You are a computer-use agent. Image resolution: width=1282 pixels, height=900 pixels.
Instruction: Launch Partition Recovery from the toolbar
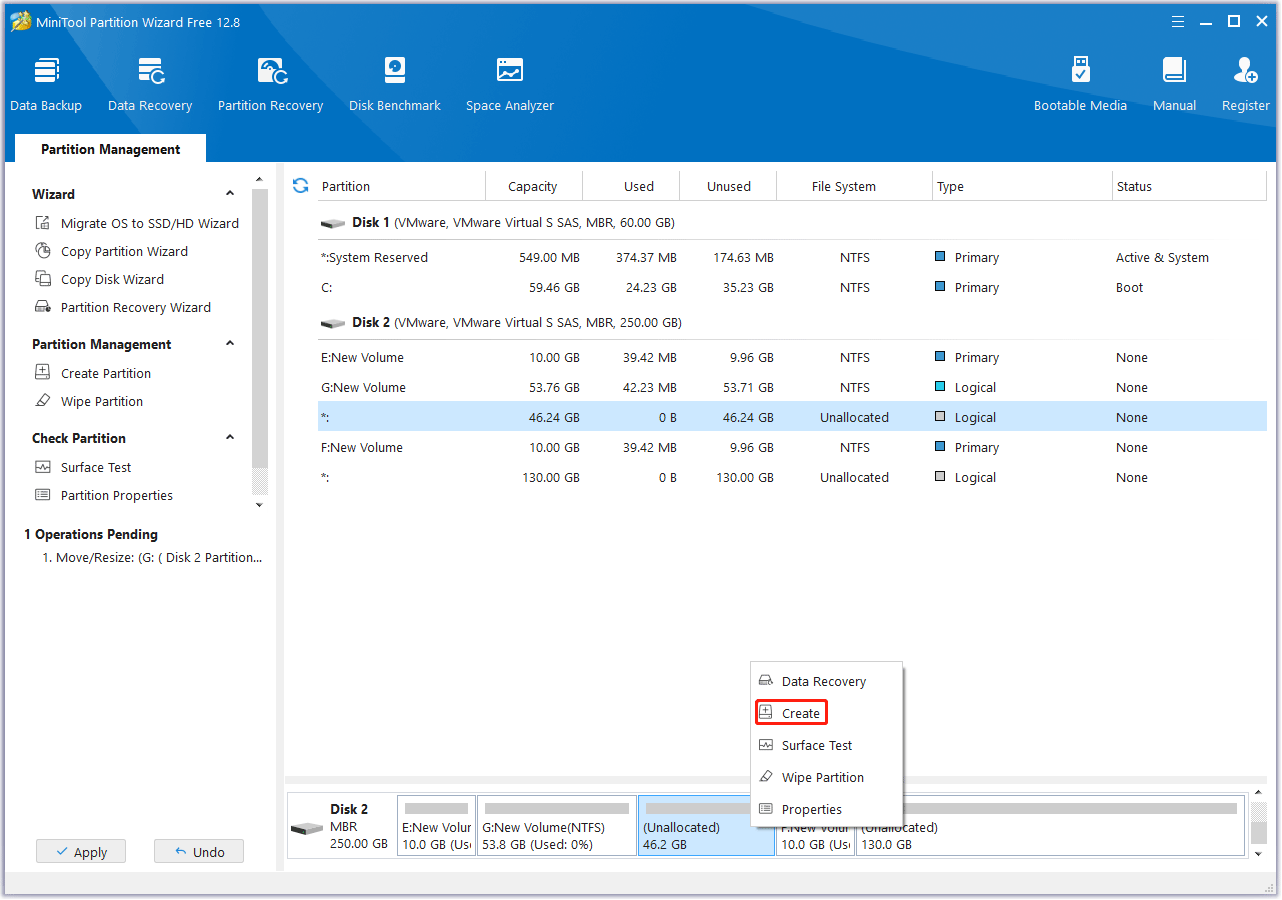click(270, 85)
